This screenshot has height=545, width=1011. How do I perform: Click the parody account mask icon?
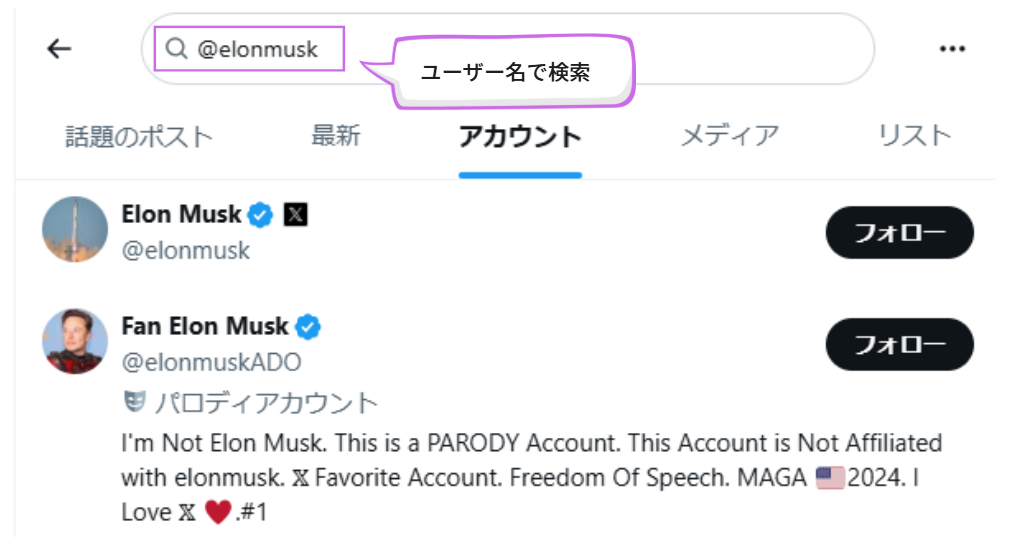134,403
